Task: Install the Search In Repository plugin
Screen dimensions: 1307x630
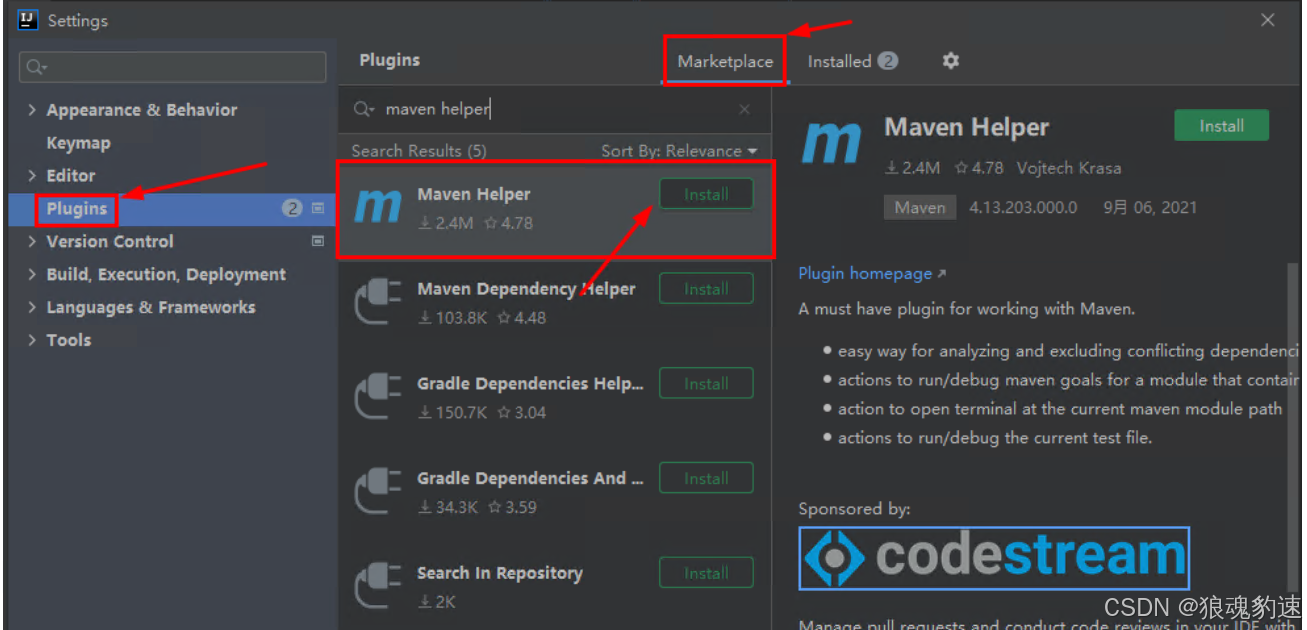Action: click(706, 573)
